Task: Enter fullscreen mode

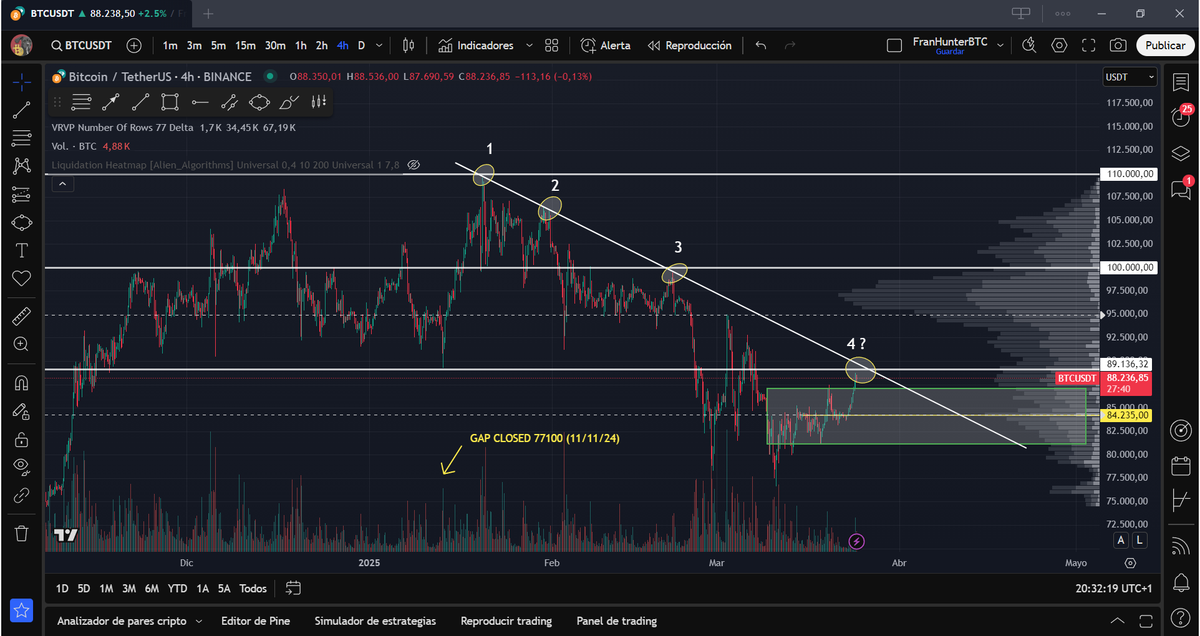Action: point(1088,45)
